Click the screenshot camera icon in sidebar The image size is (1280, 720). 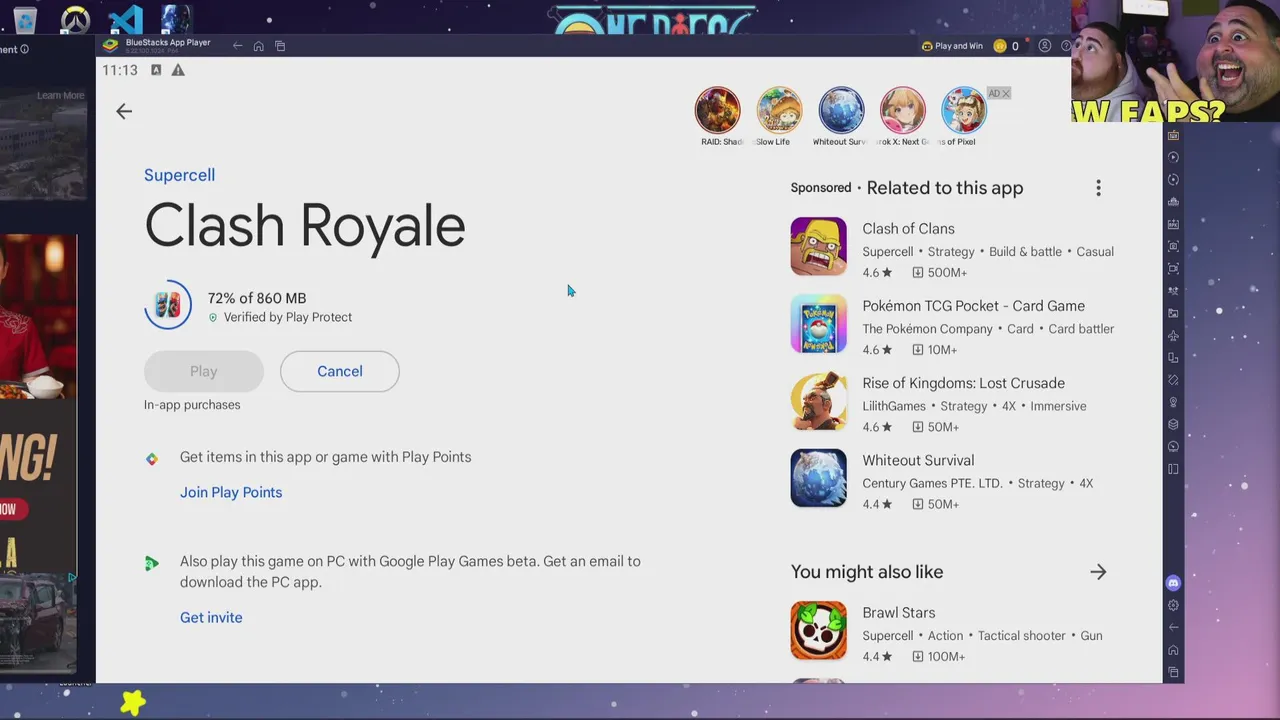[x=1174, y=246]
